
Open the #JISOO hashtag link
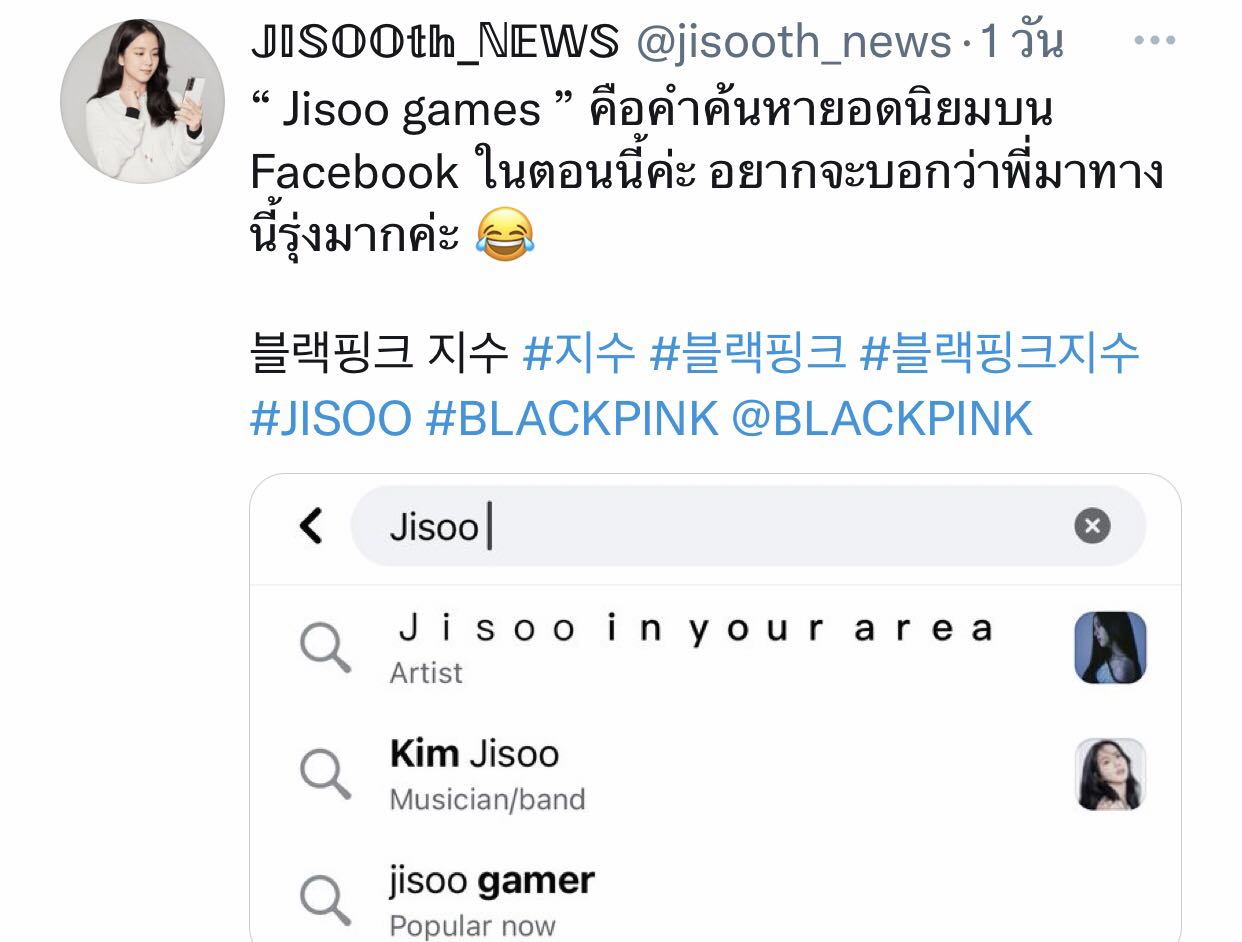click(331, 418)
